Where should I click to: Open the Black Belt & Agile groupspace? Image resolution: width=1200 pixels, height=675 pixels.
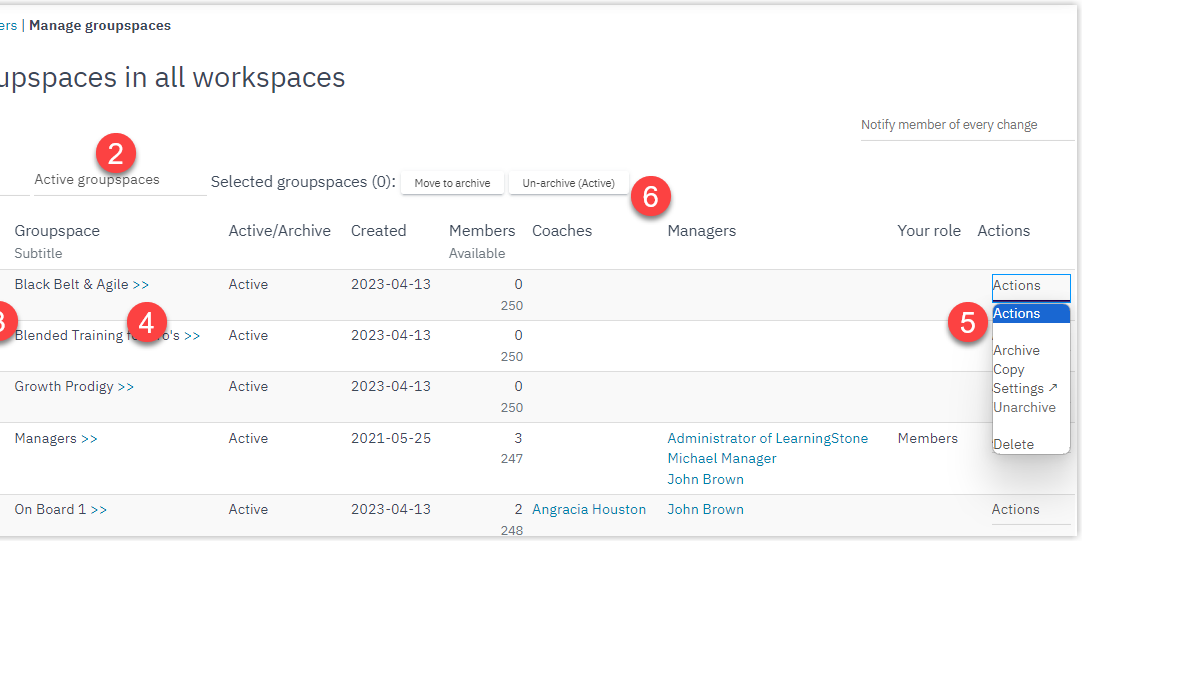tap(75, 284)
